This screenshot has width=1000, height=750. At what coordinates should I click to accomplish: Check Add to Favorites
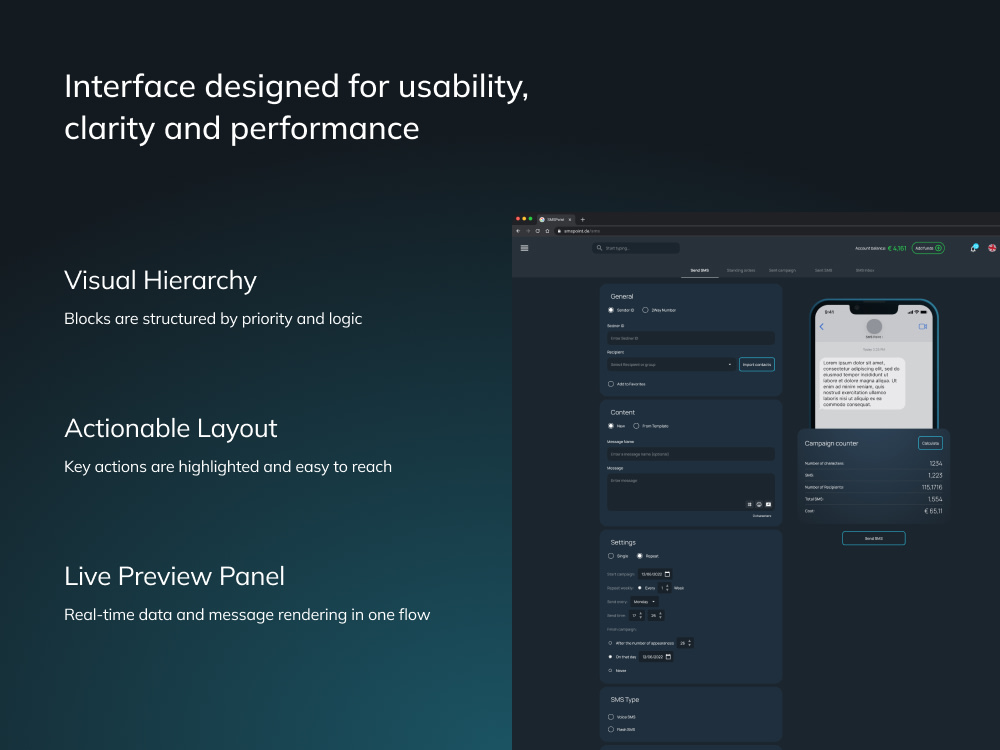point(611,384)
